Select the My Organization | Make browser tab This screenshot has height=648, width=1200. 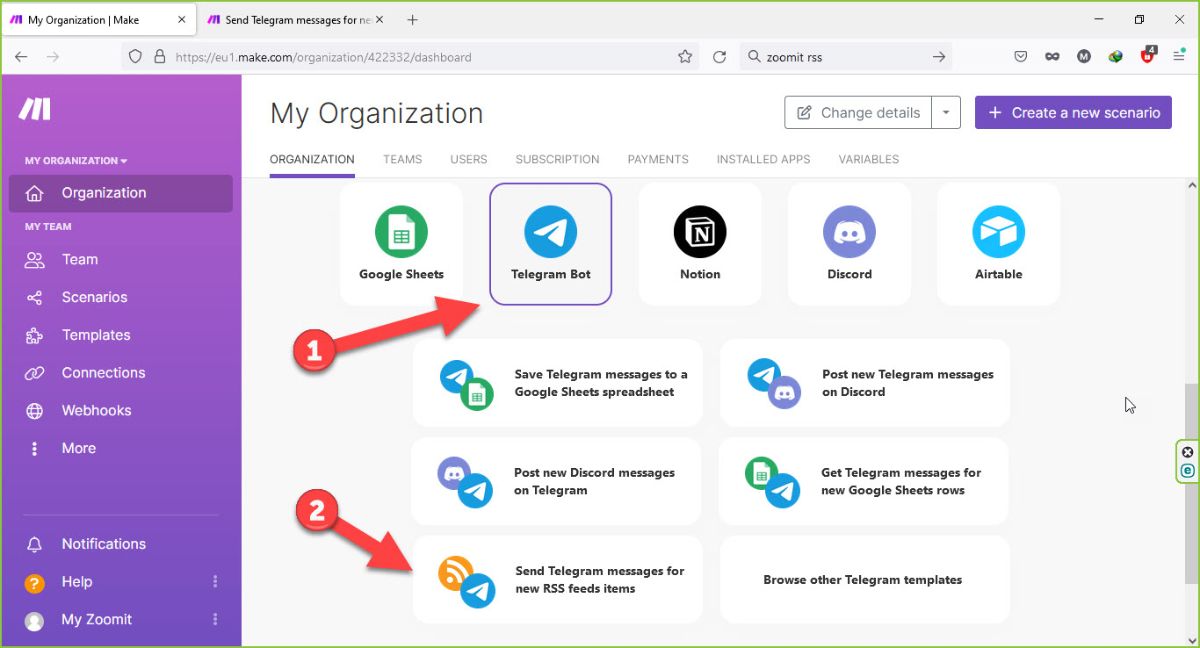(100, 20)
